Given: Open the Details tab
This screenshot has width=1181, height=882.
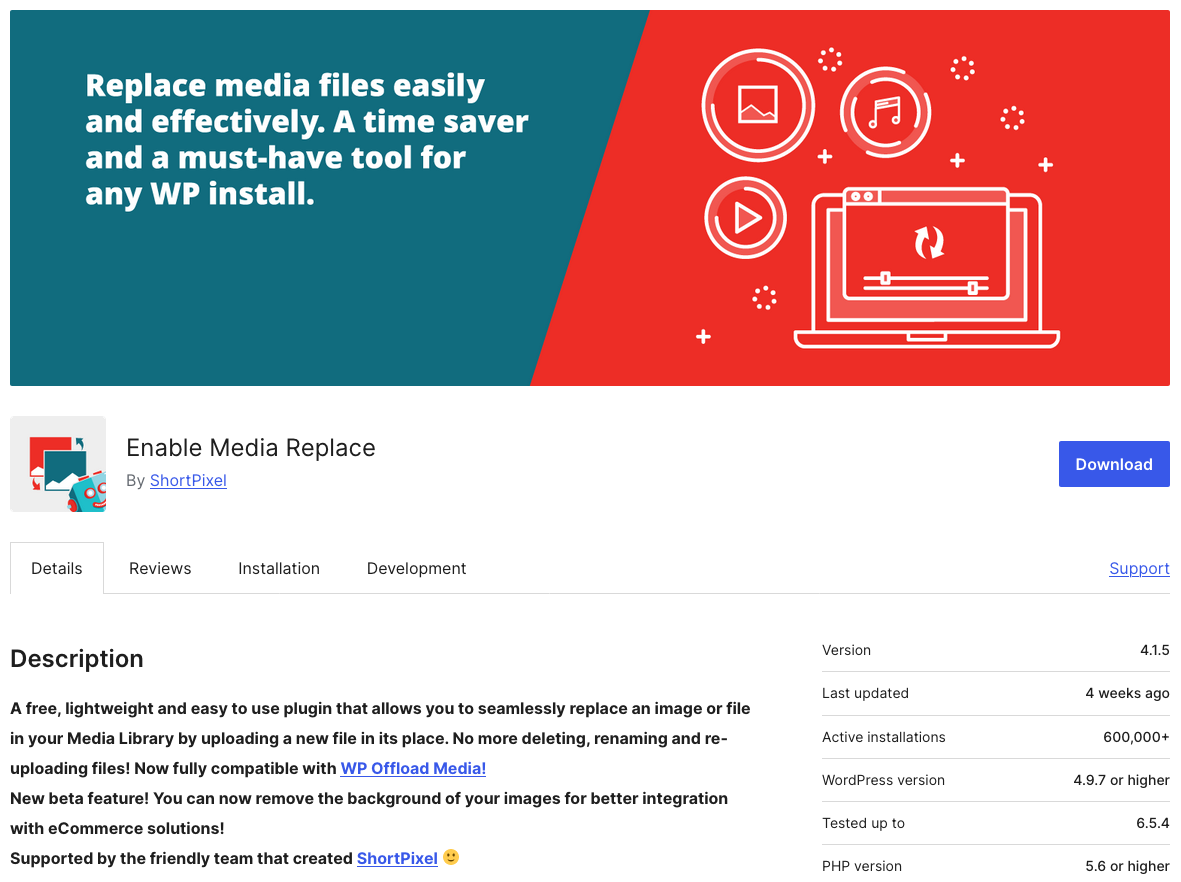Looking at the screenshot, I should (57, 568).
